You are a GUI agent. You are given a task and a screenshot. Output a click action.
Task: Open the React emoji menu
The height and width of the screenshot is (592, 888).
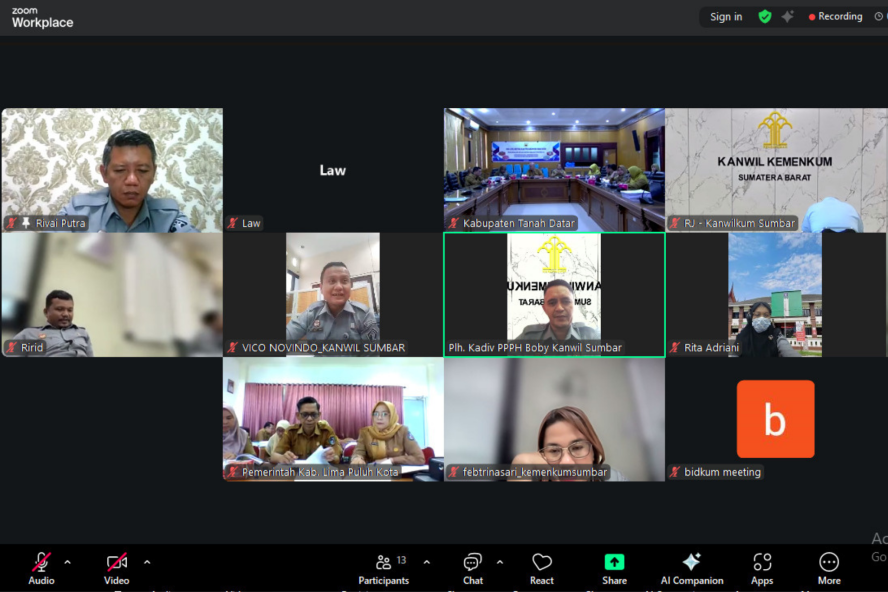tap(542, 568)
